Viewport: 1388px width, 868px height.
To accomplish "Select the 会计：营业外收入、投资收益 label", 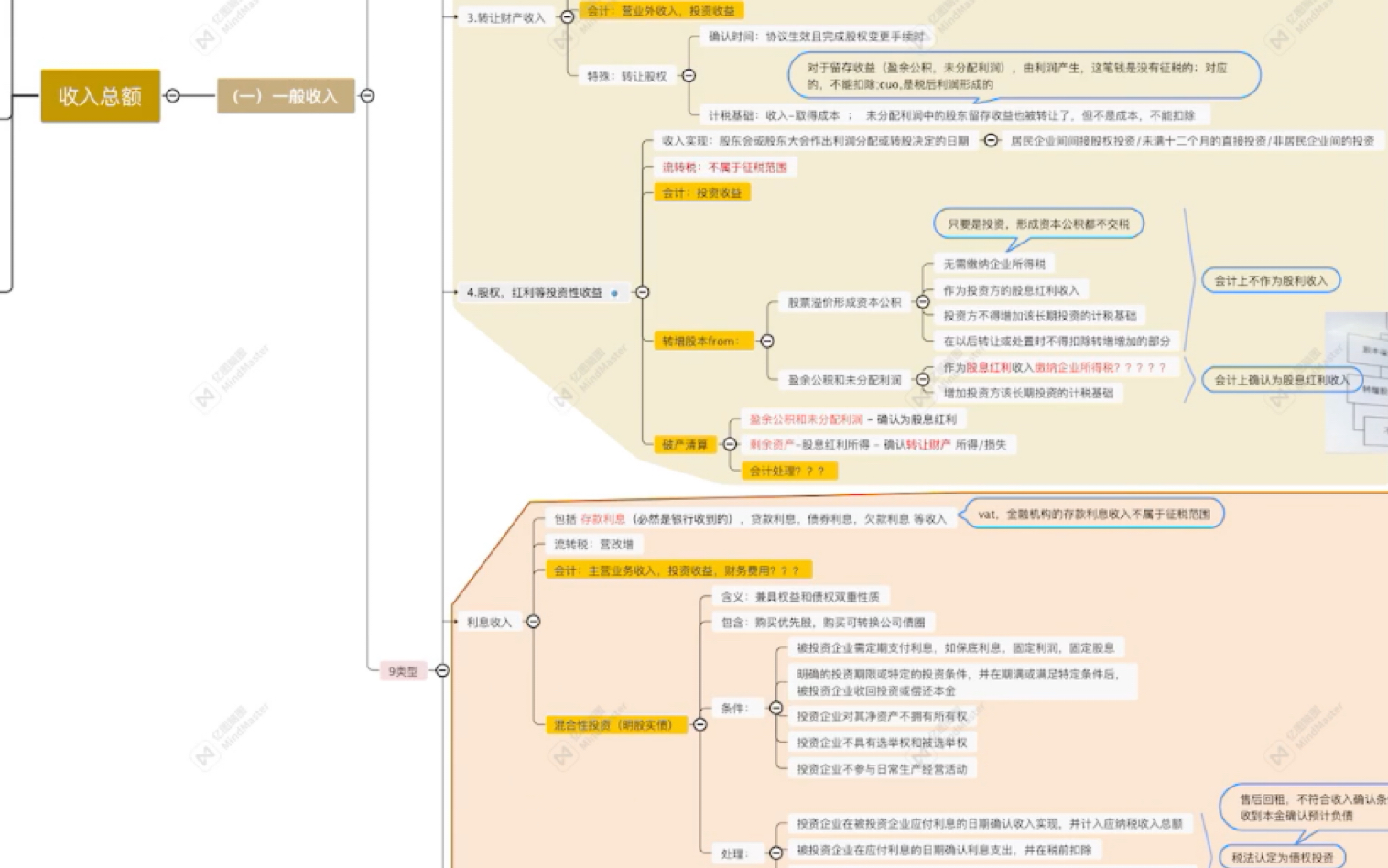I will pyautogui.click(x=661, y=11).
